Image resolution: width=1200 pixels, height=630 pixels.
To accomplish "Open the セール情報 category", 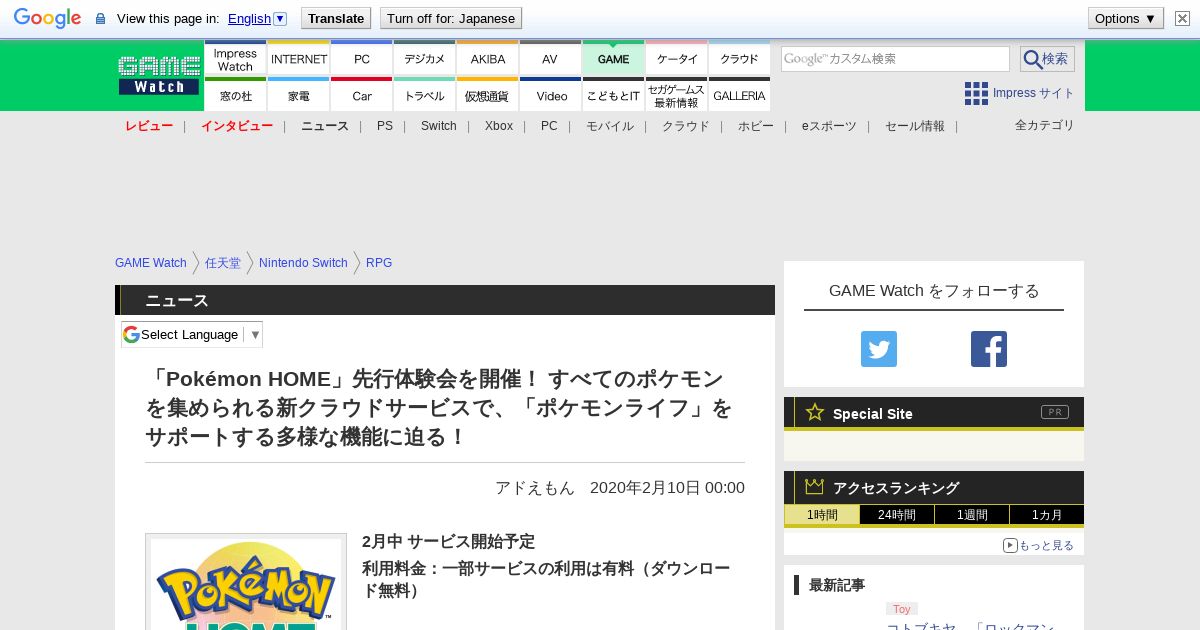I will 915,126.
